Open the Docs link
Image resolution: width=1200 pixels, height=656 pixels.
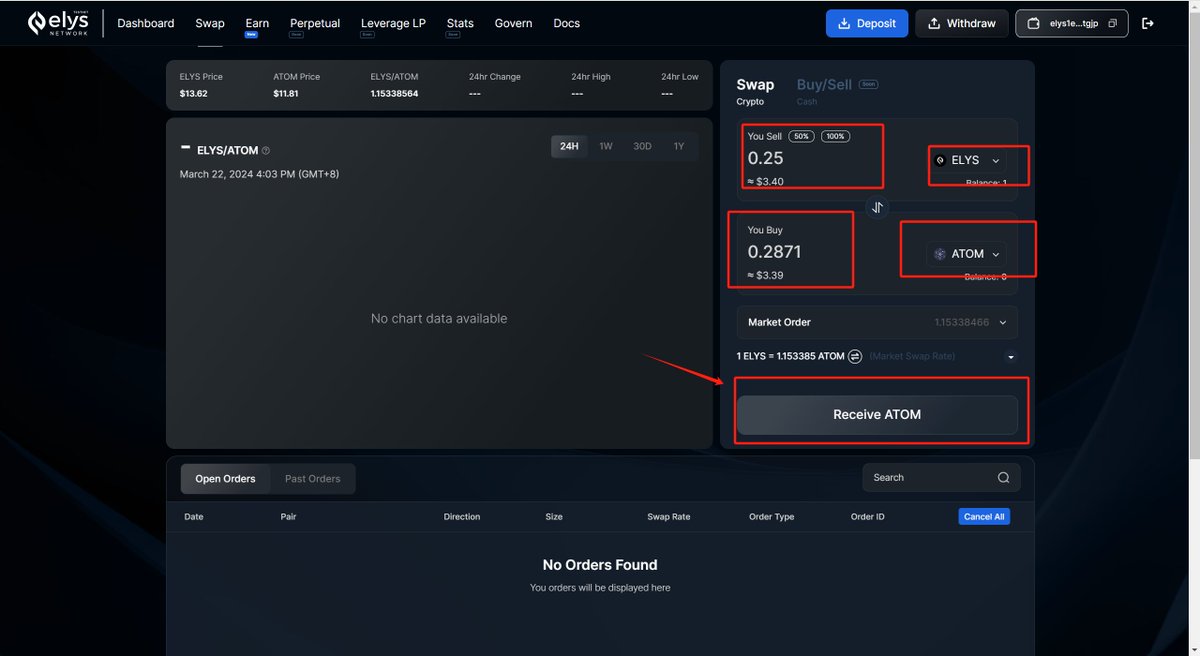tap(566, 23)
